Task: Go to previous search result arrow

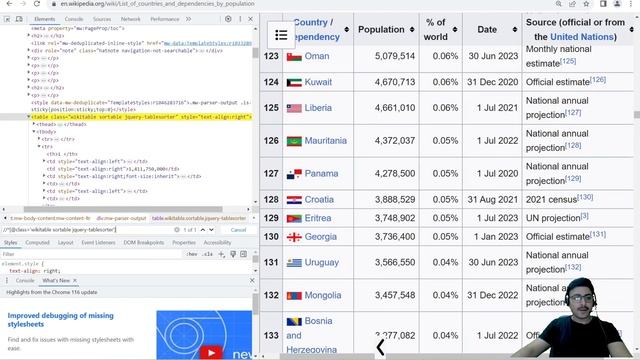Action: click(x=203, y=230)
